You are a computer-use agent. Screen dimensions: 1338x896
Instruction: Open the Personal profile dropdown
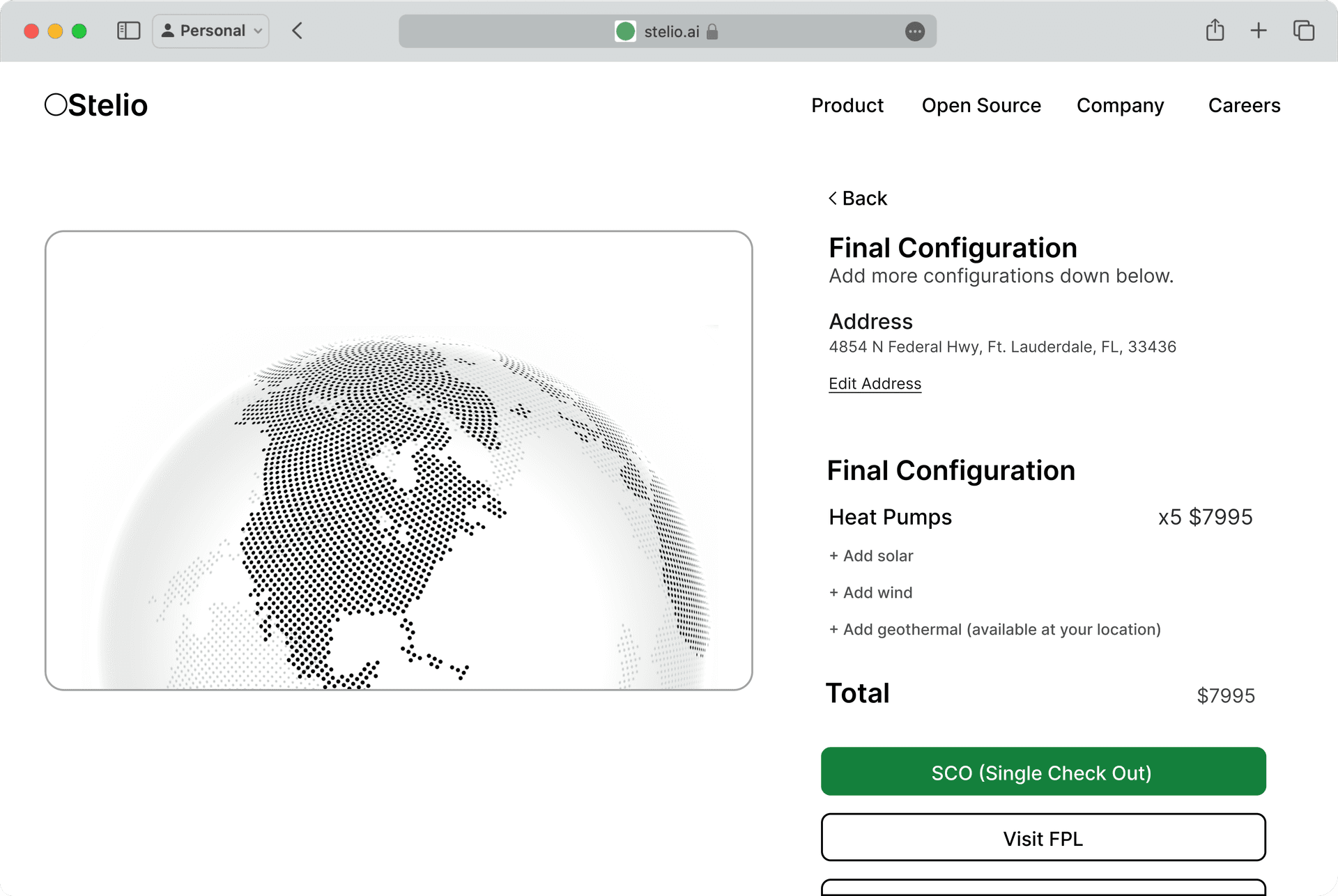tap(210, 31)
